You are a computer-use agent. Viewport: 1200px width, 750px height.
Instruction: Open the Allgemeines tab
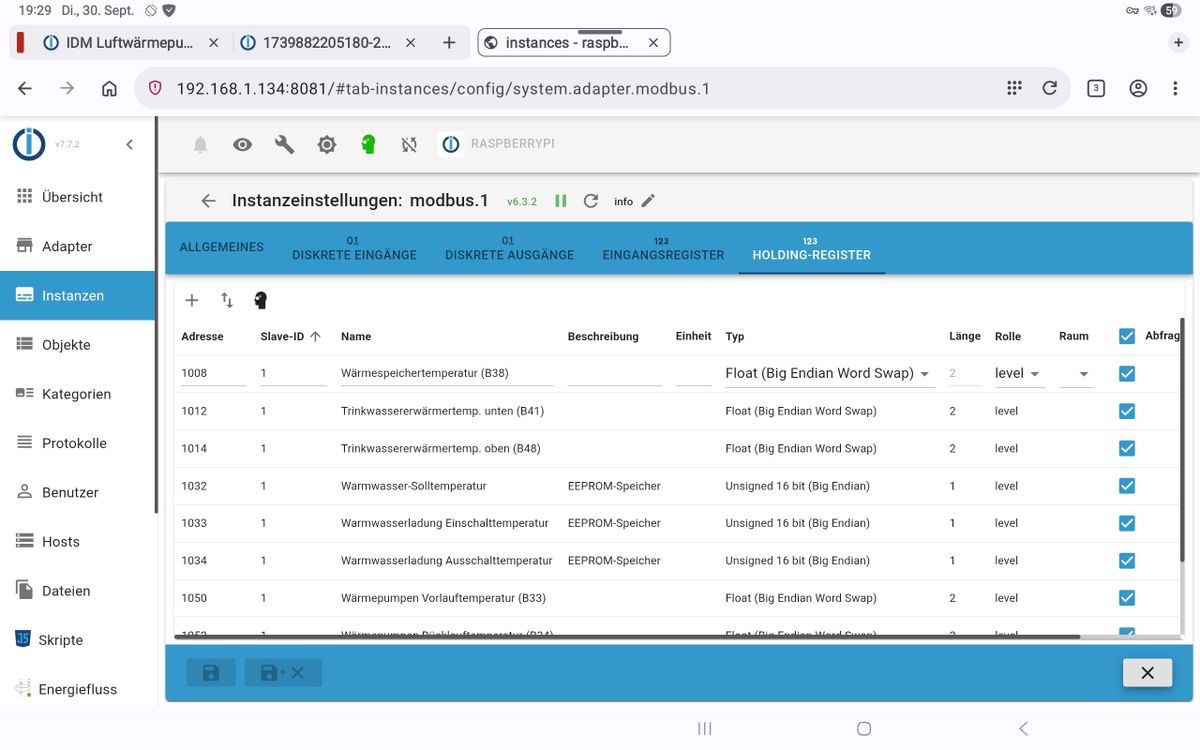click(x=221, y=247)
